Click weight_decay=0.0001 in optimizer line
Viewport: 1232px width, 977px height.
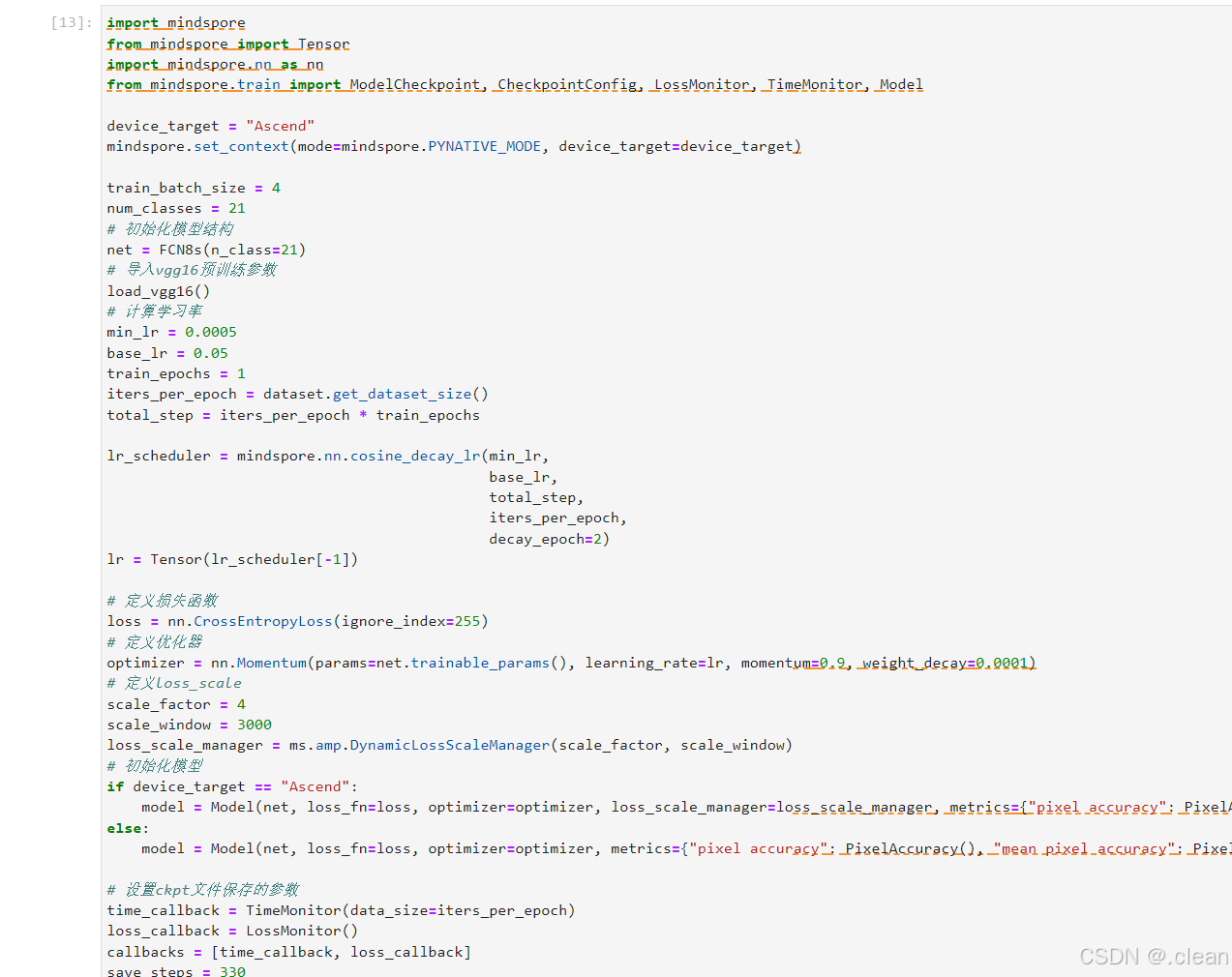(945, 663)
